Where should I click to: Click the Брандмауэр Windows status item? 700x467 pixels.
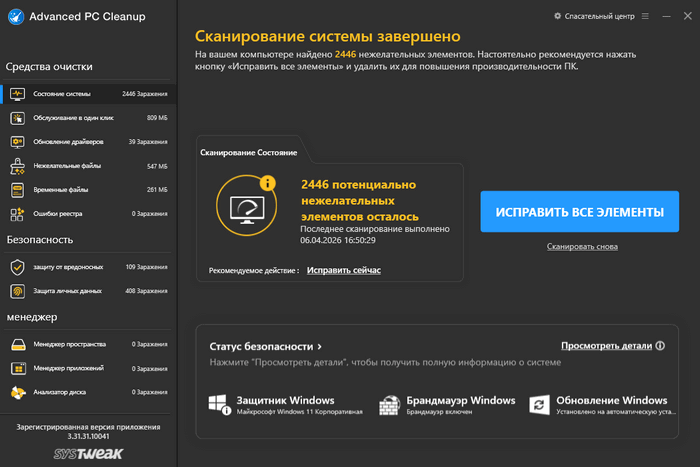tap(448, 404)
